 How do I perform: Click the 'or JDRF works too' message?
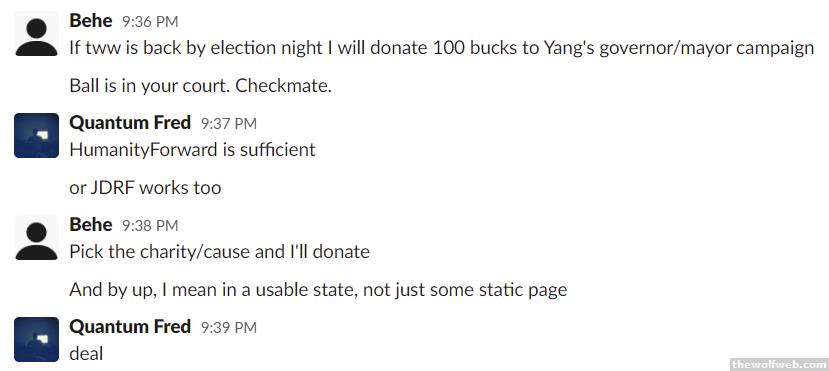point(145,188)
